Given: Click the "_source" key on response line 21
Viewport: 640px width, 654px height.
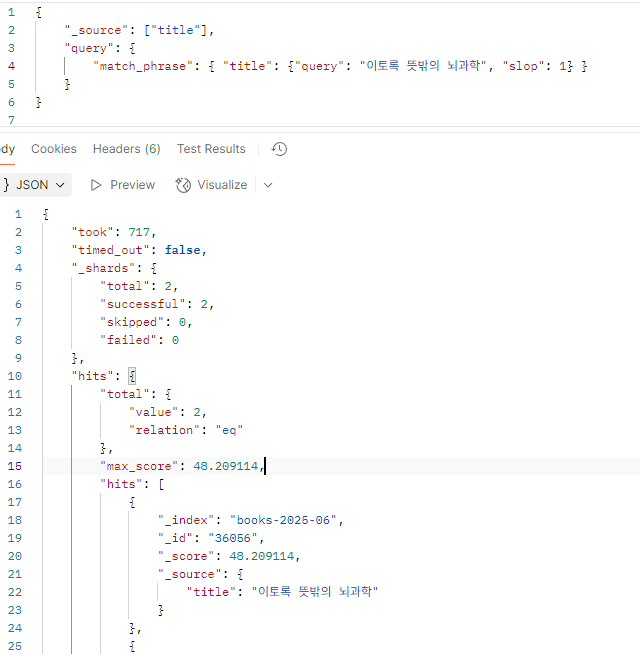Looking at the screenshot, I should point(189,574).
